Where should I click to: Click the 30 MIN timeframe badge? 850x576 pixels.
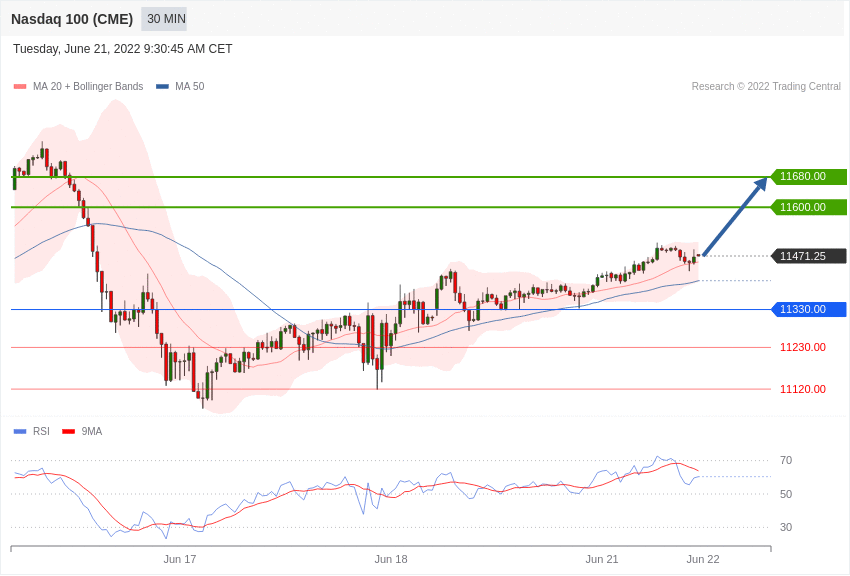click(x=164, y=19)
